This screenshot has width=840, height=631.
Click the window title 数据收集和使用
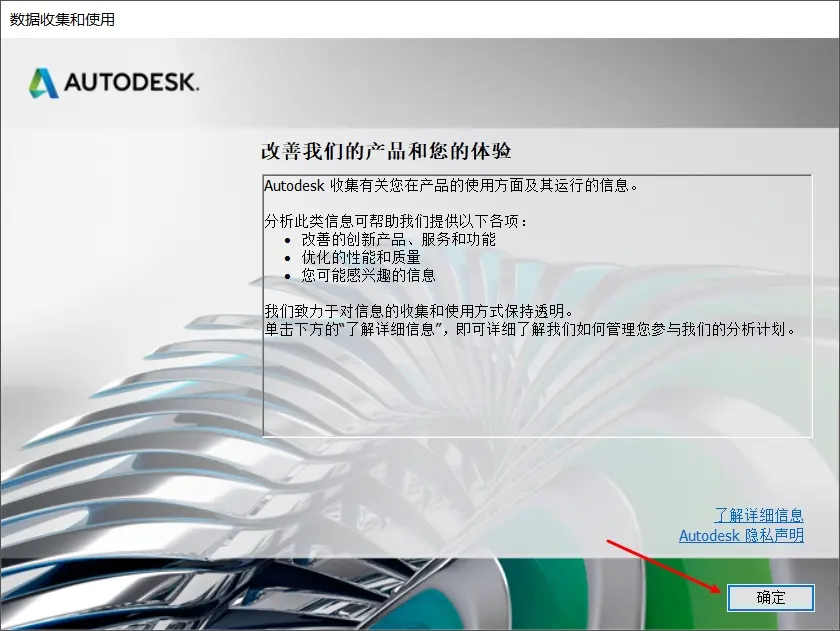click(x=62, y=19)
